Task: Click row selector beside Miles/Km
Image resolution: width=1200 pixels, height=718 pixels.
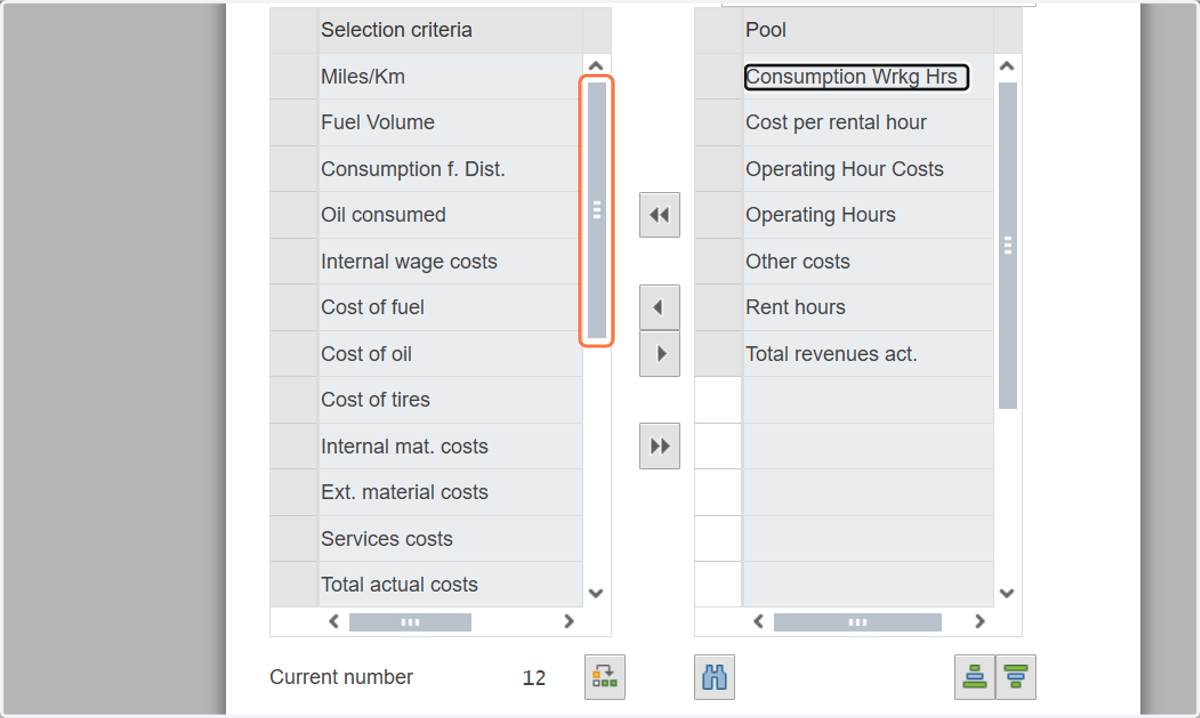Action: pos(294,77)
